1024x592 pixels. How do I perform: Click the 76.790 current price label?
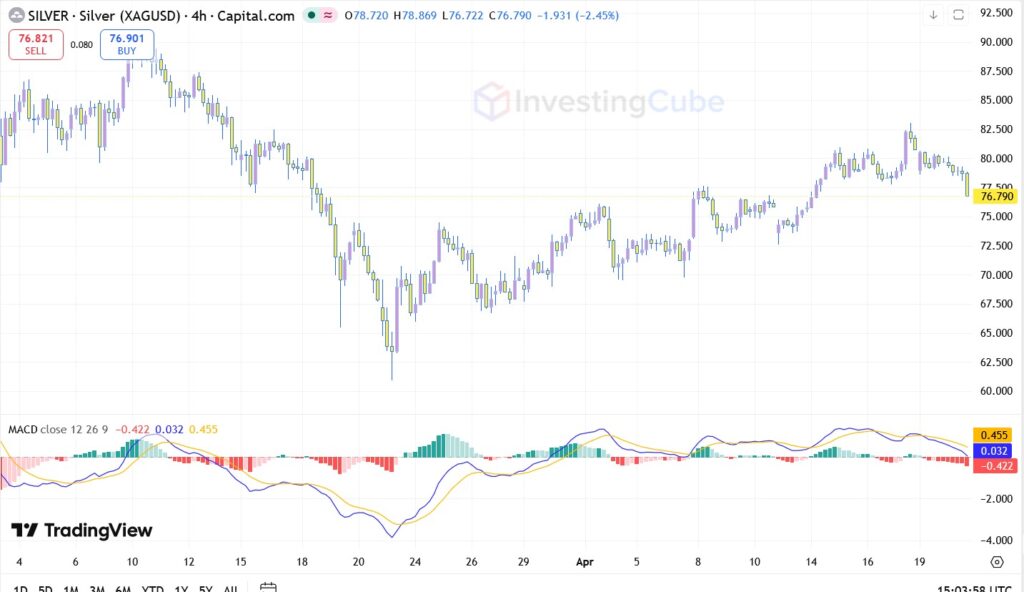coord(997,197)
